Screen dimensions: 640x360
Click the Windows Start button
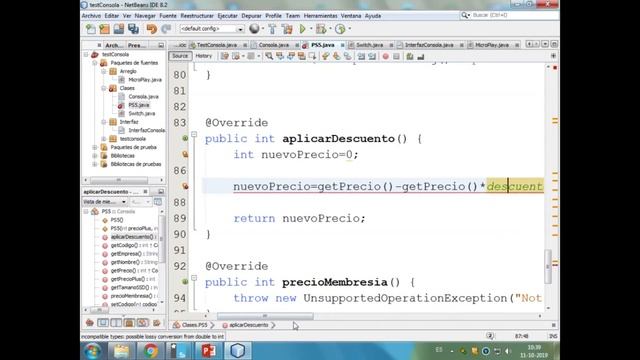point(93,351)
